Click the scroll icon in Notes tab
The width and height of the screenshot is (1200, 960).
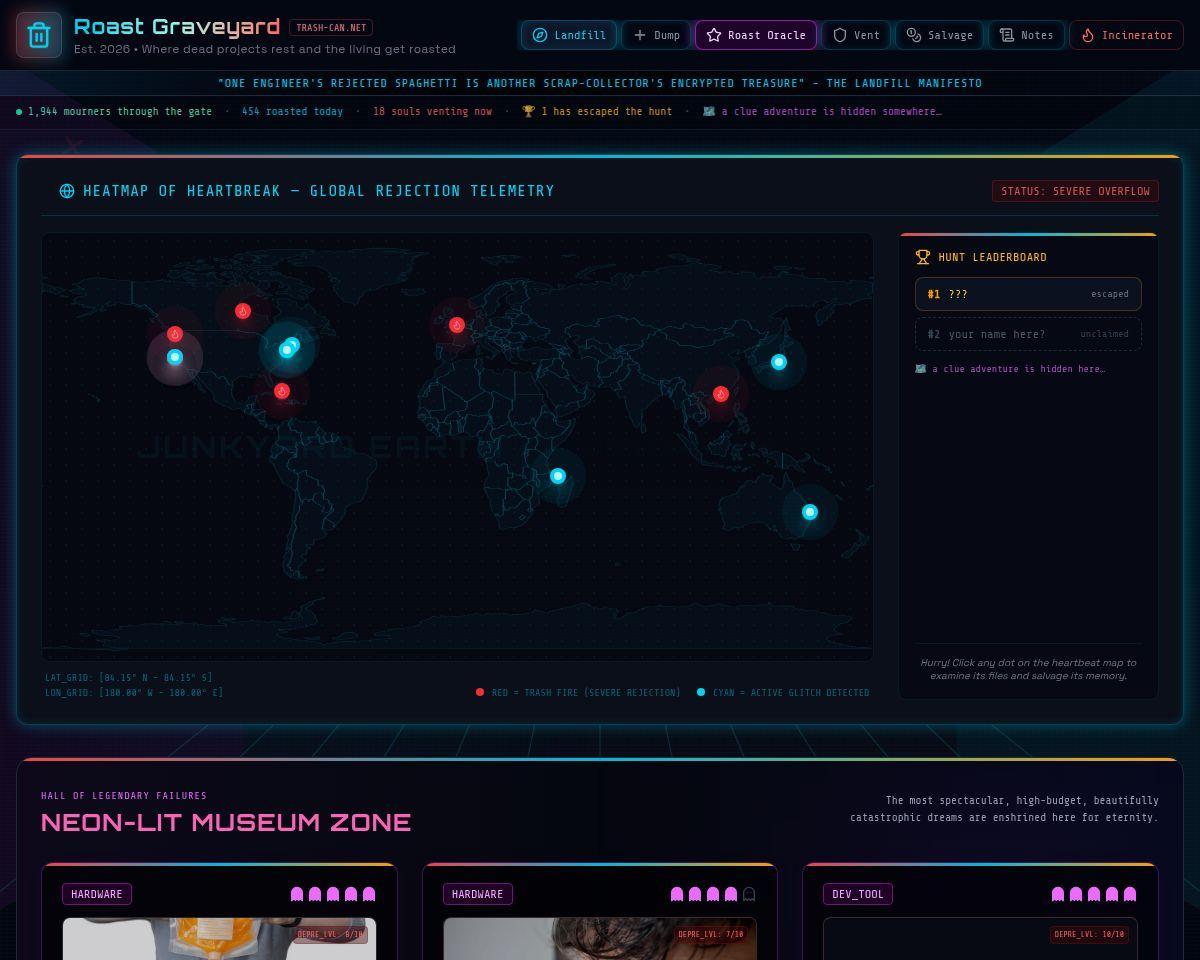[1007, 35]
